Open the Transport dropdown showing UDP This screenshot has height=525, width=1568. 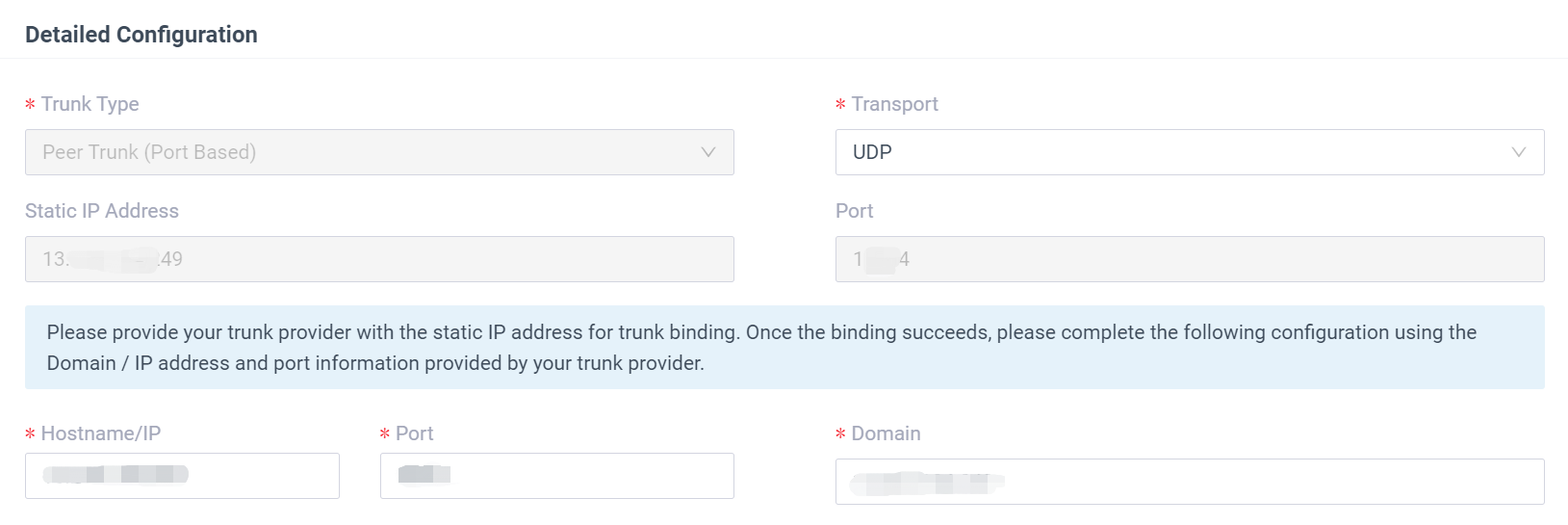tap(1189, 152)
